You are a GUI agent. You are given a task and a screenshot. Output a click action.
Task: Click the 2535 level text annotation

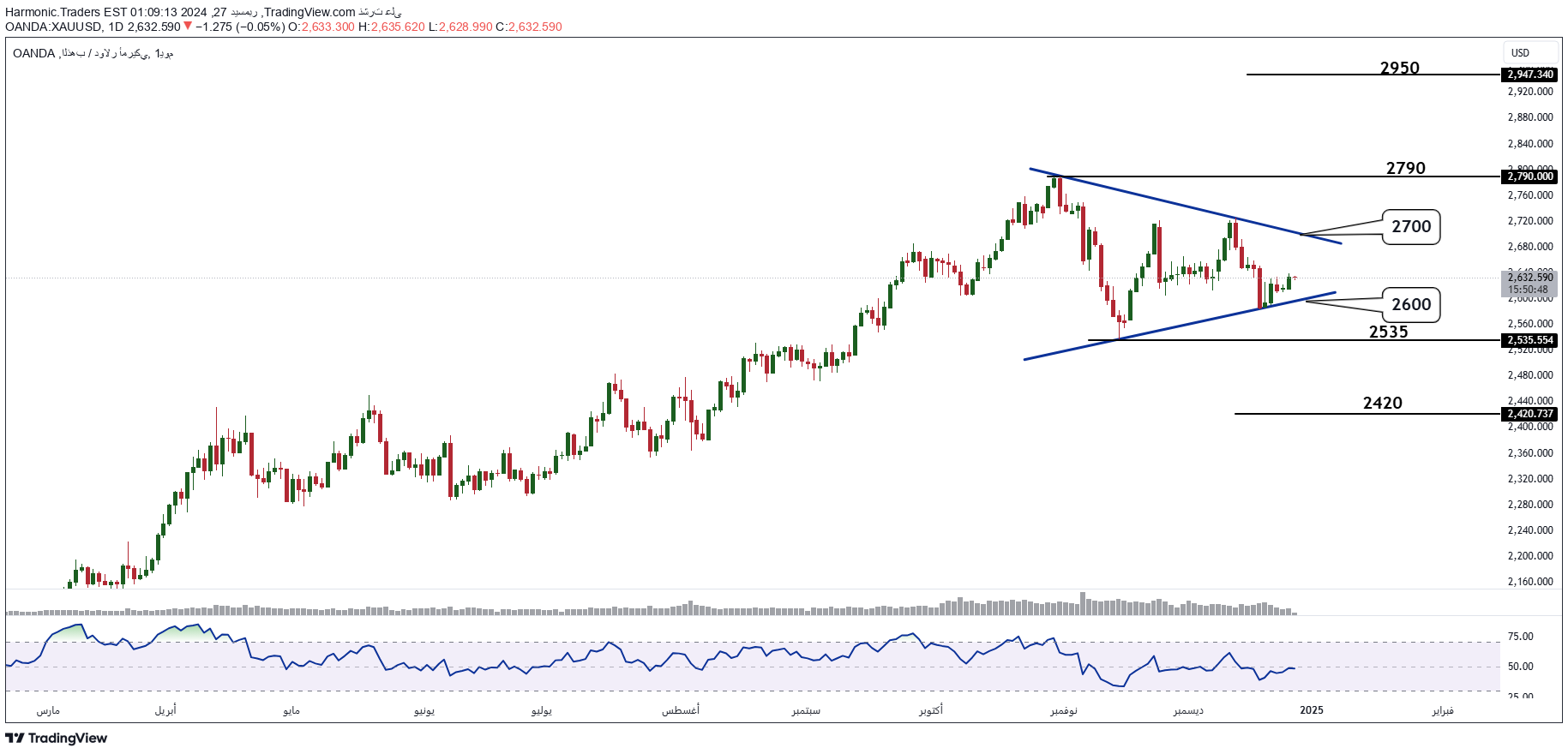(x=1389, y=332)
